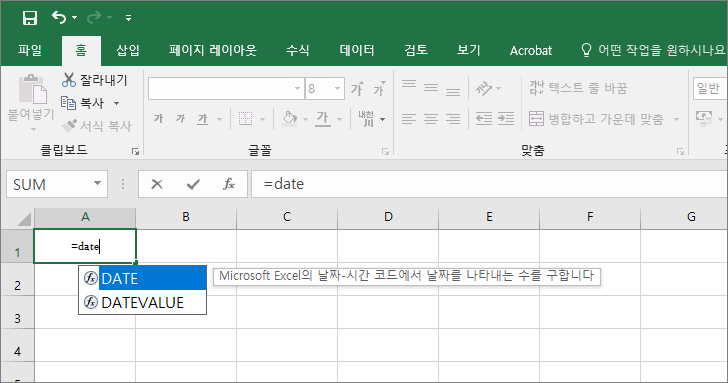
Task: Click the 내천 phonetic guide icon
Action: click(x=366, y=119)
